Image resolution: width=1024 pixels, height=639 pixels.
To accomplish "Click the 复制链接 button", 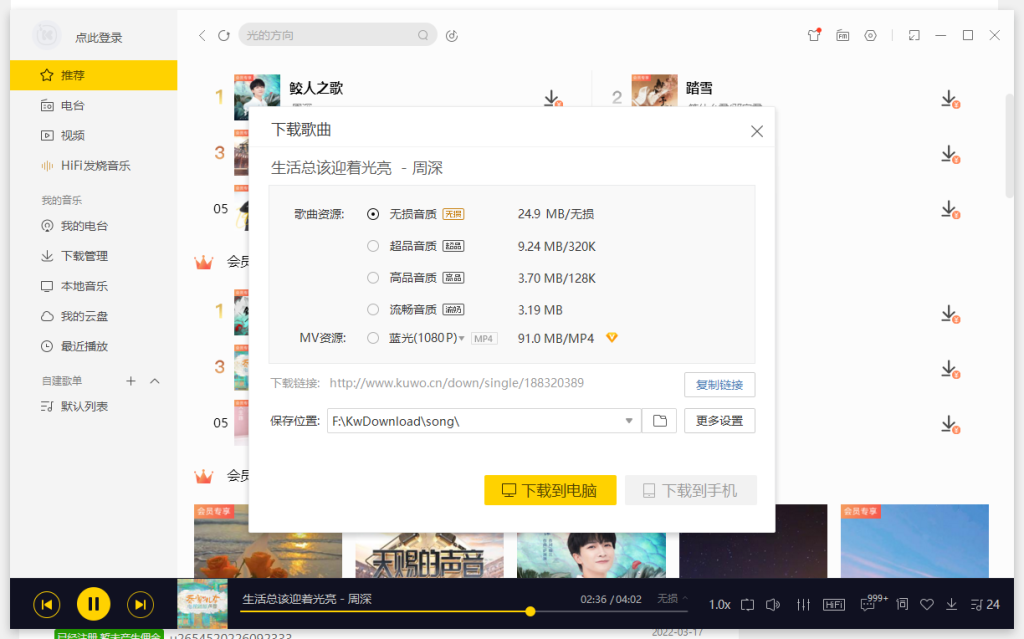I will coord(719,385).
